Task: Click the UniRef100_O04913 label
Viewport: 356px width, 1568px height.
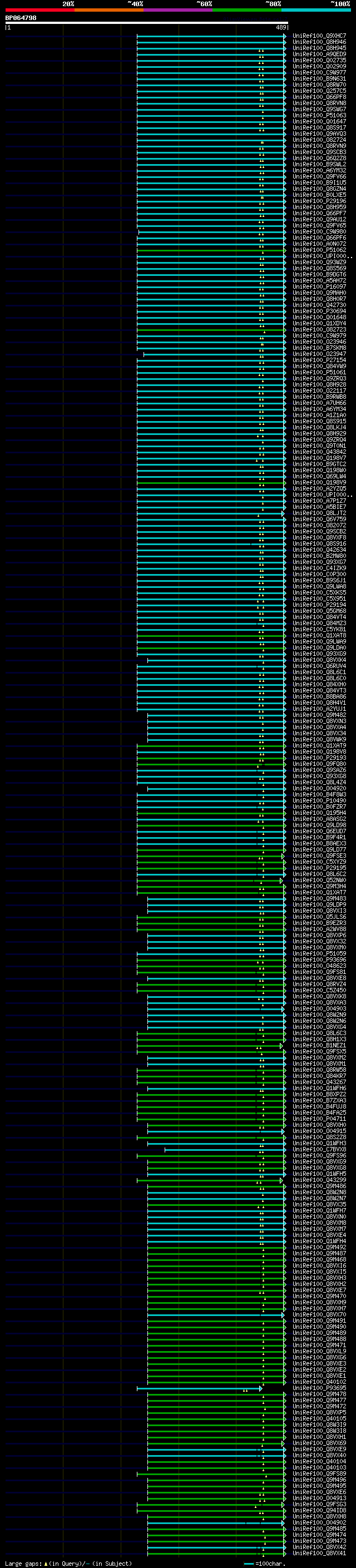Action: (x=319, y=1498)
